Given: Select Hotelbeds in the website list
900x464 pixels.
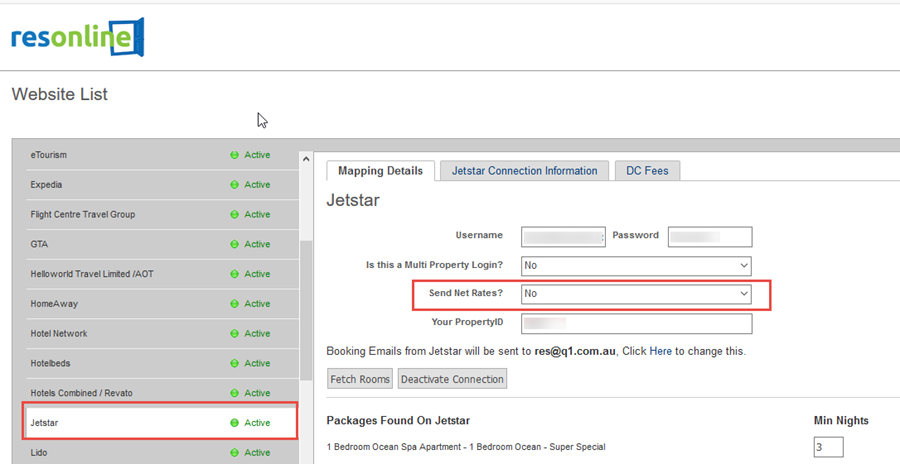Looking at the screenshot, I should tap(162, 364).
